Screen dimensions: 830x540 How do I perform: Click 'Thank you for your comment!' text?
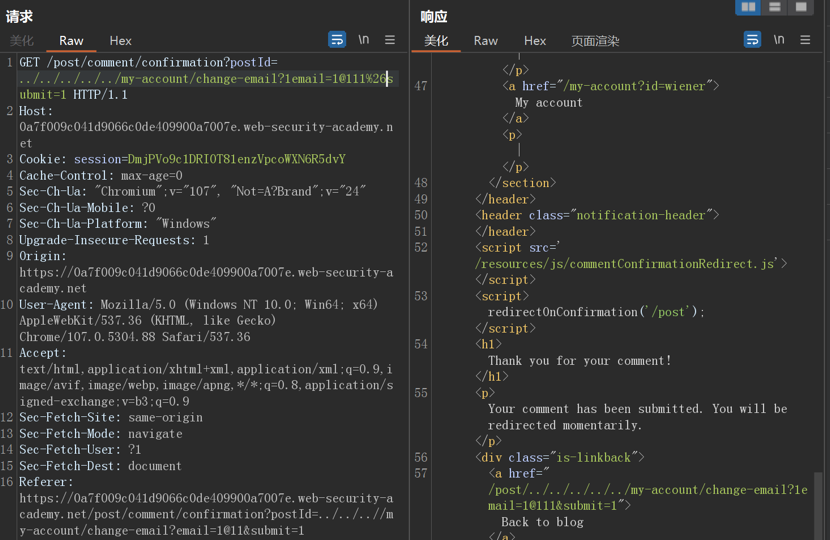pos(580,361)
